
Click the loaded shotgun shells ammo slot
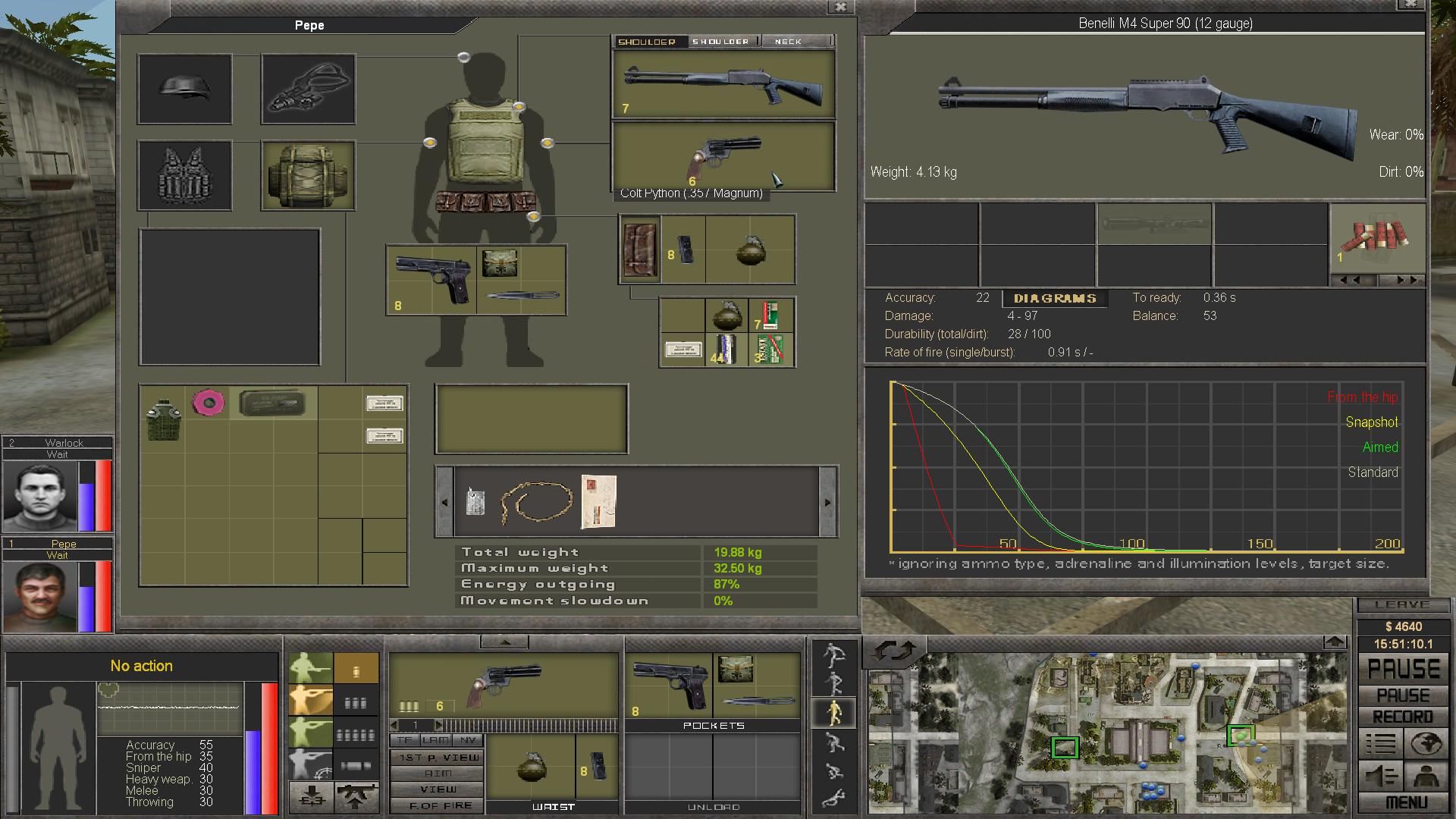click(1377, 238)
